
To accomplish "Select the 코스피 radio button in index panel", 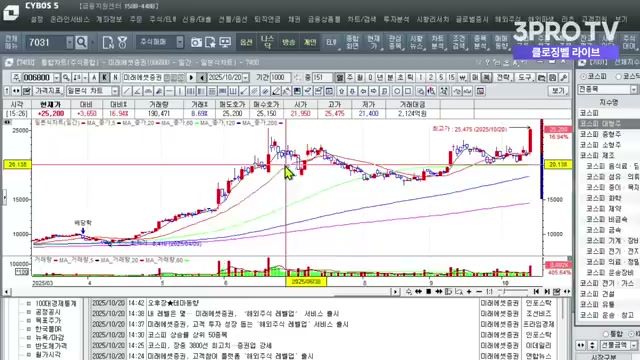I will 583,76.
